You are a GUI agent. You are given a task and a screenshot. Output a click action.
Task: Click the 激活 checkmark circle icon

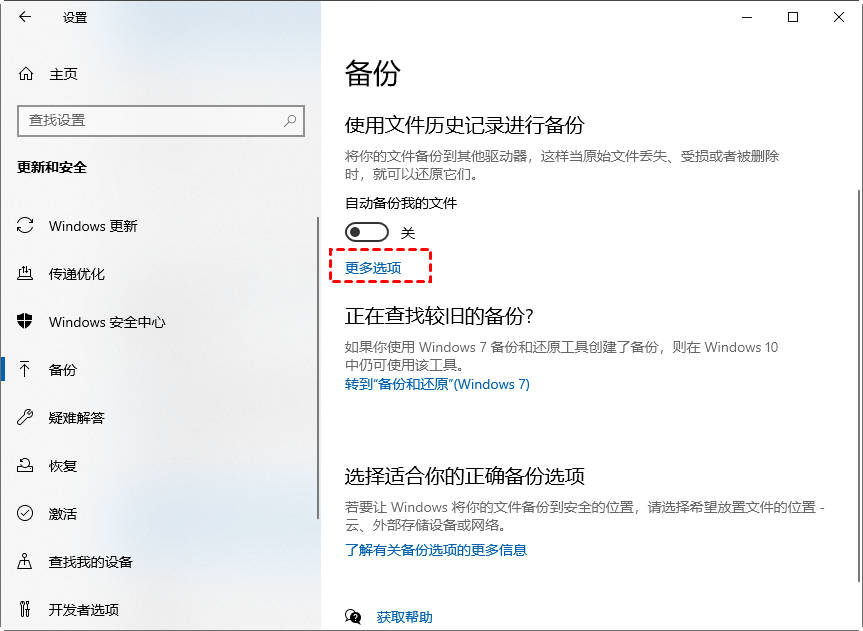click(x=26, y=514)
